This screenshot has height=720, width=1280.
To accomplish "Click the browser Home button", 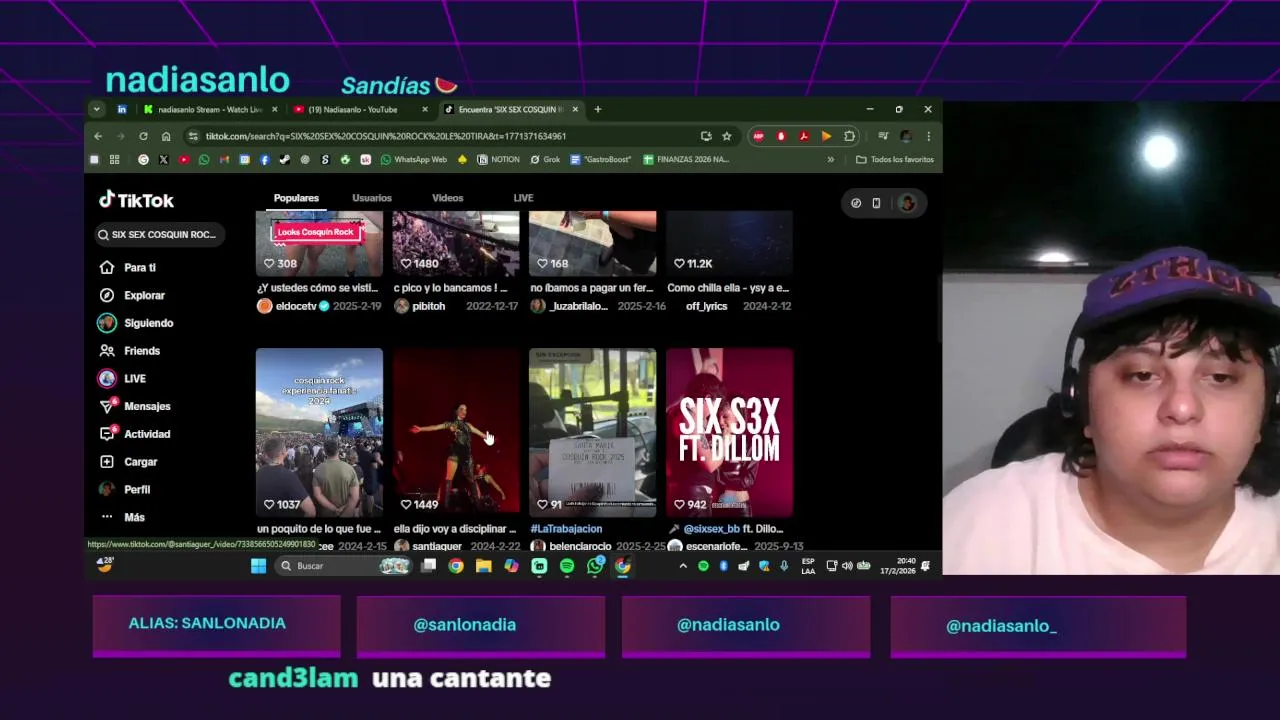I will coord(166,136).
